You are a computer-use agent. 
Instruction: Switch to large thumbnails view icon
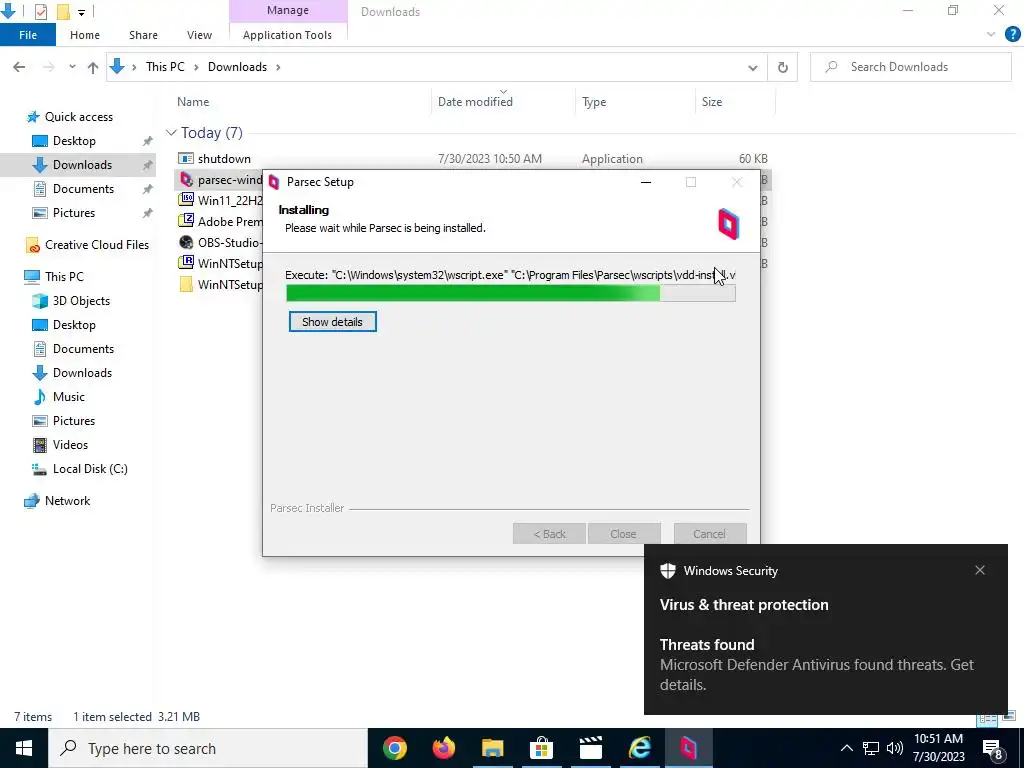click(x=1010, y=717)
